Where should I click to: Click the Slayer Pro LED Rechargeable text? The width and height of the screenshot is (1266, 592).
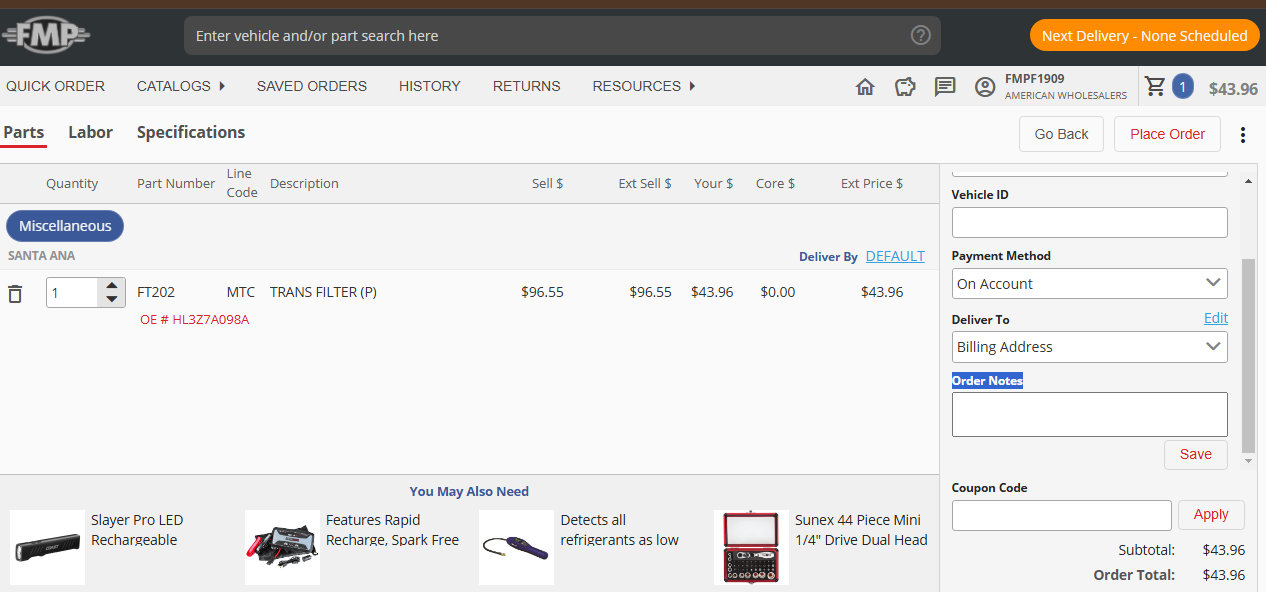(x=137, y=530)
